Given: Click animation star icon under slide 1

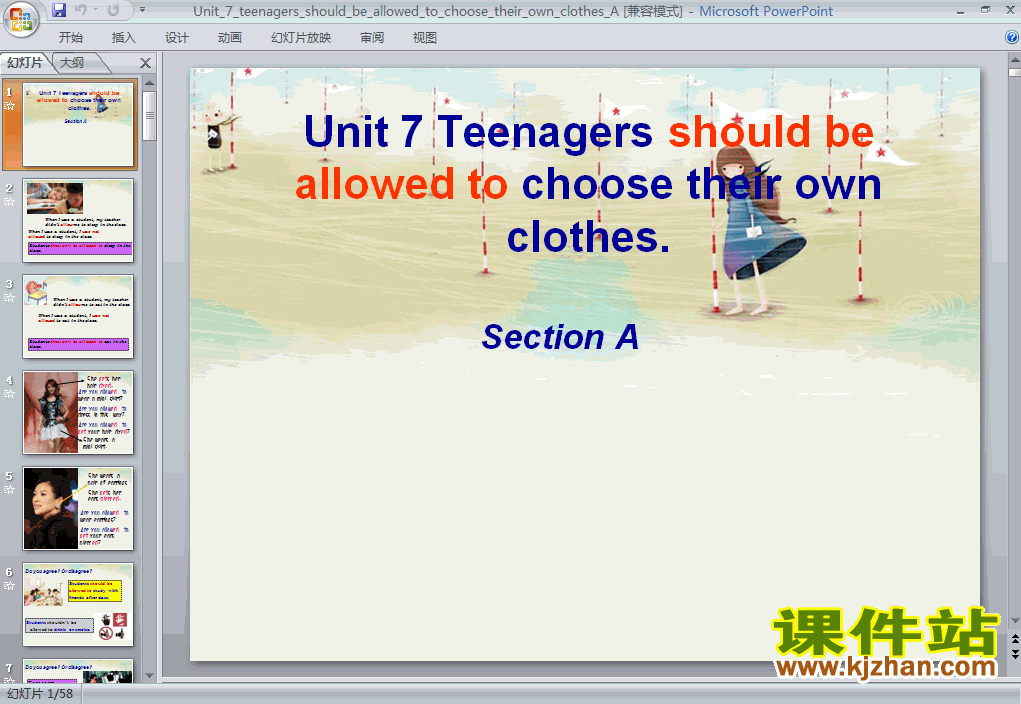Looking at the screenshot, I should pos(9,106).
